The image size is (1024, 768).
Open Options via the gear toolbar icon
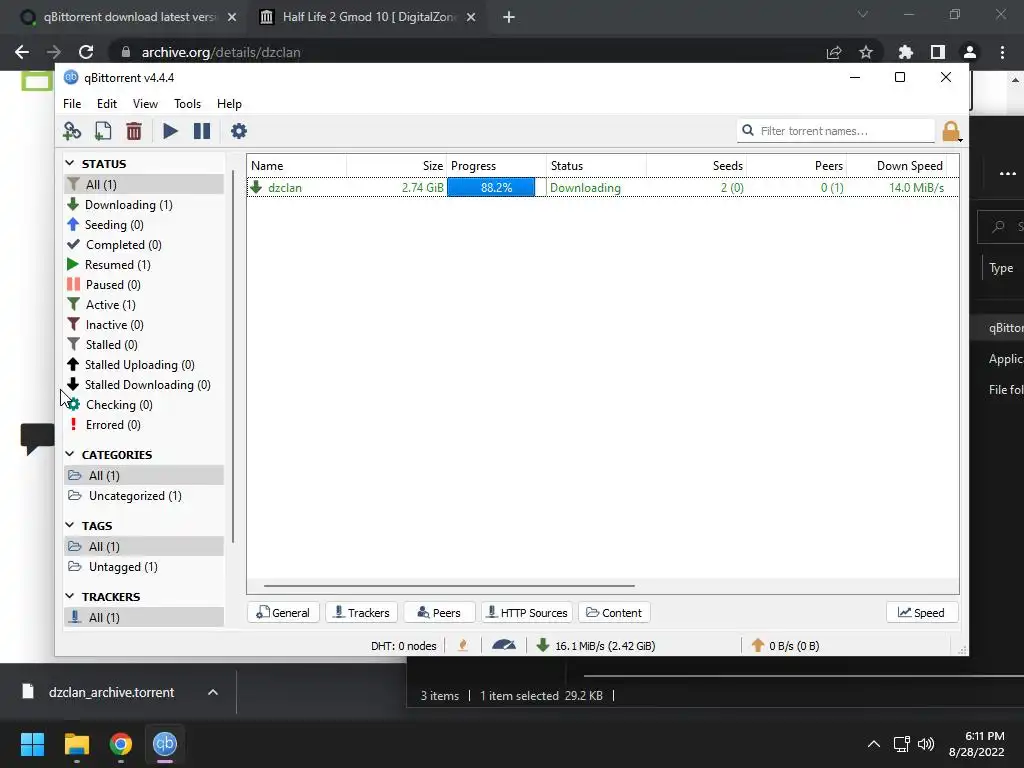(239, 131)
